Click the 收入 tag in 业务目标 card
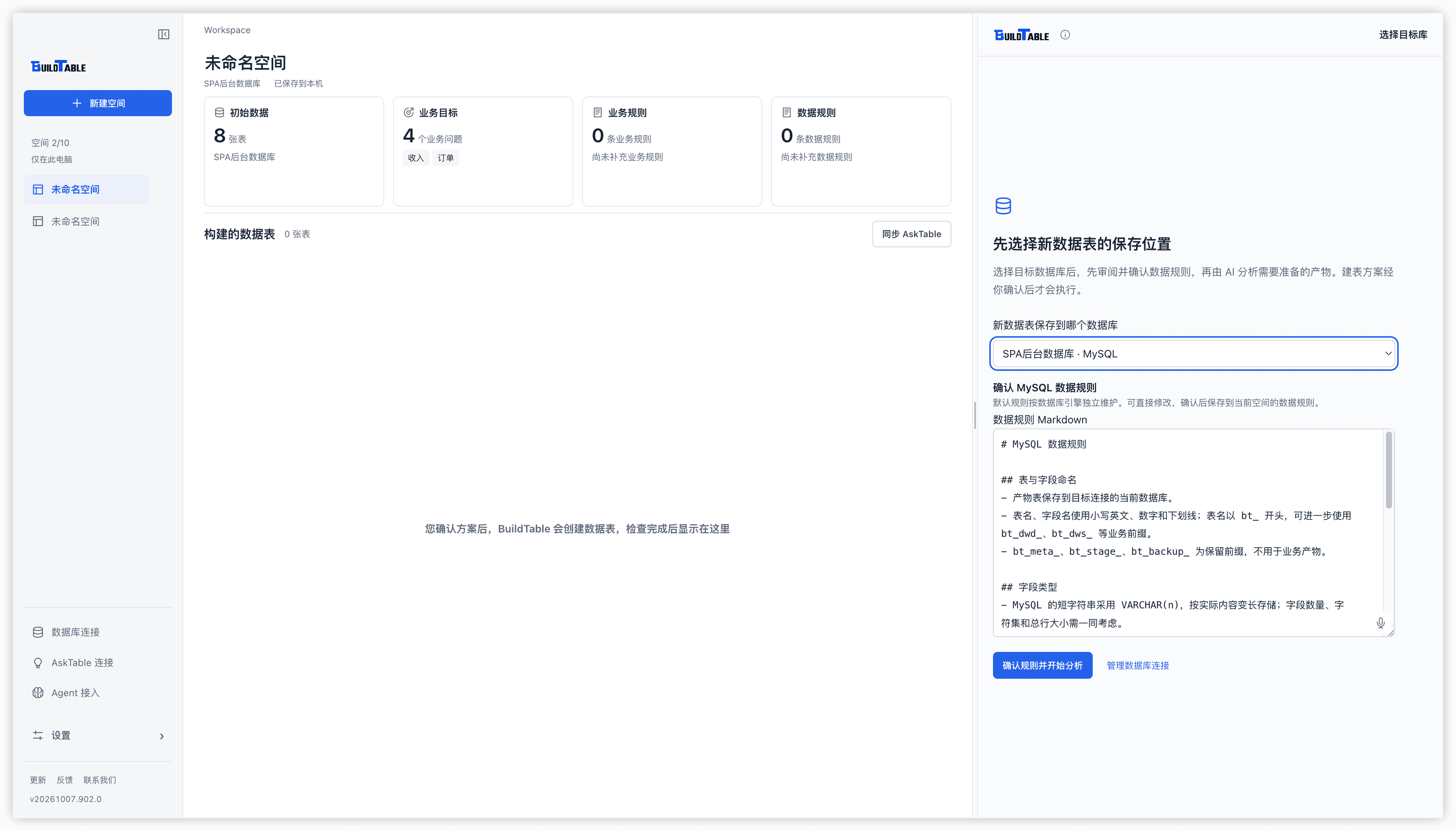 click(416, 158)
